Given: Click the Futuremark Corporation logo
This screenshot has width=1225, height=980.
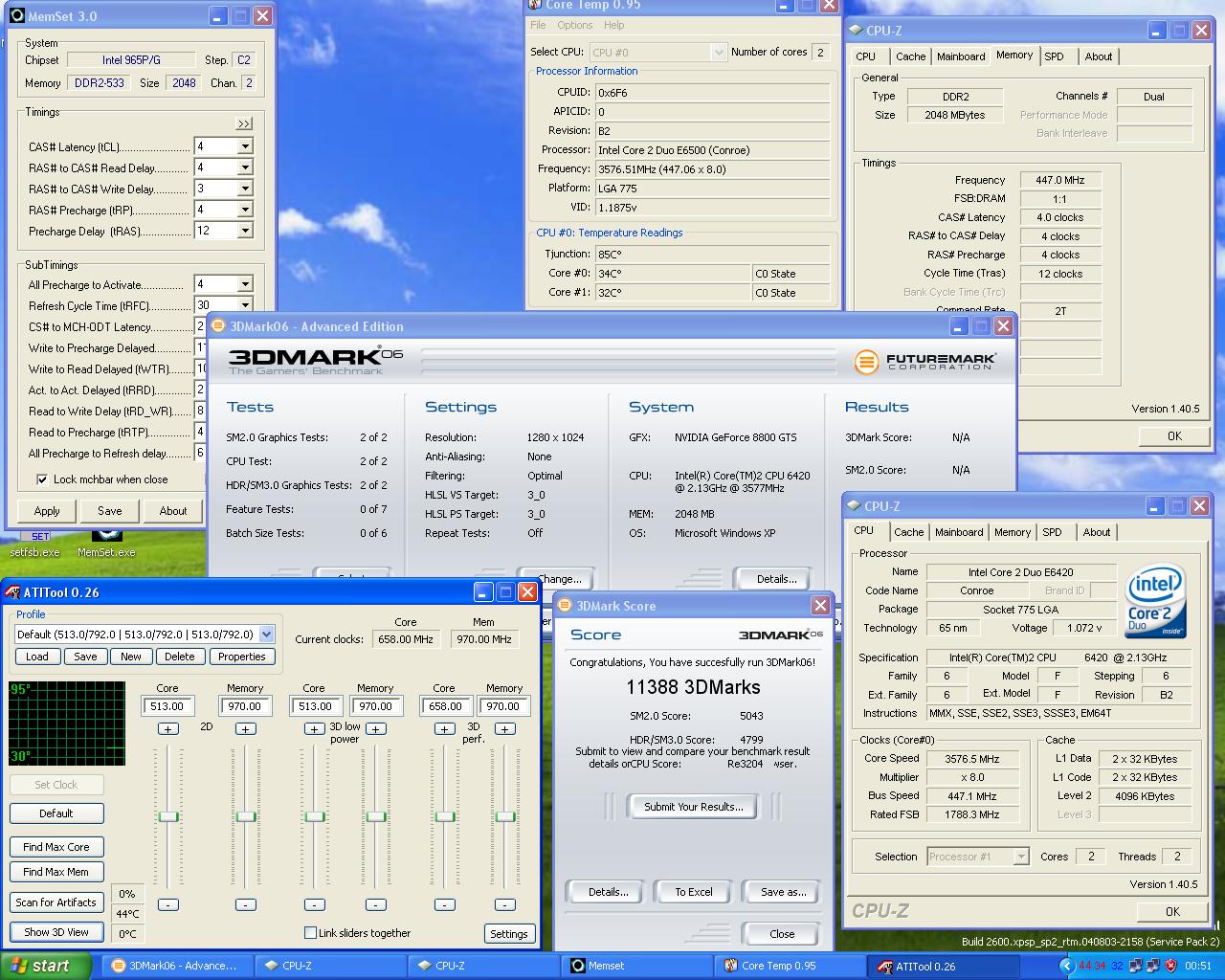Looking at the screenshot, I should tap(924, 362).
